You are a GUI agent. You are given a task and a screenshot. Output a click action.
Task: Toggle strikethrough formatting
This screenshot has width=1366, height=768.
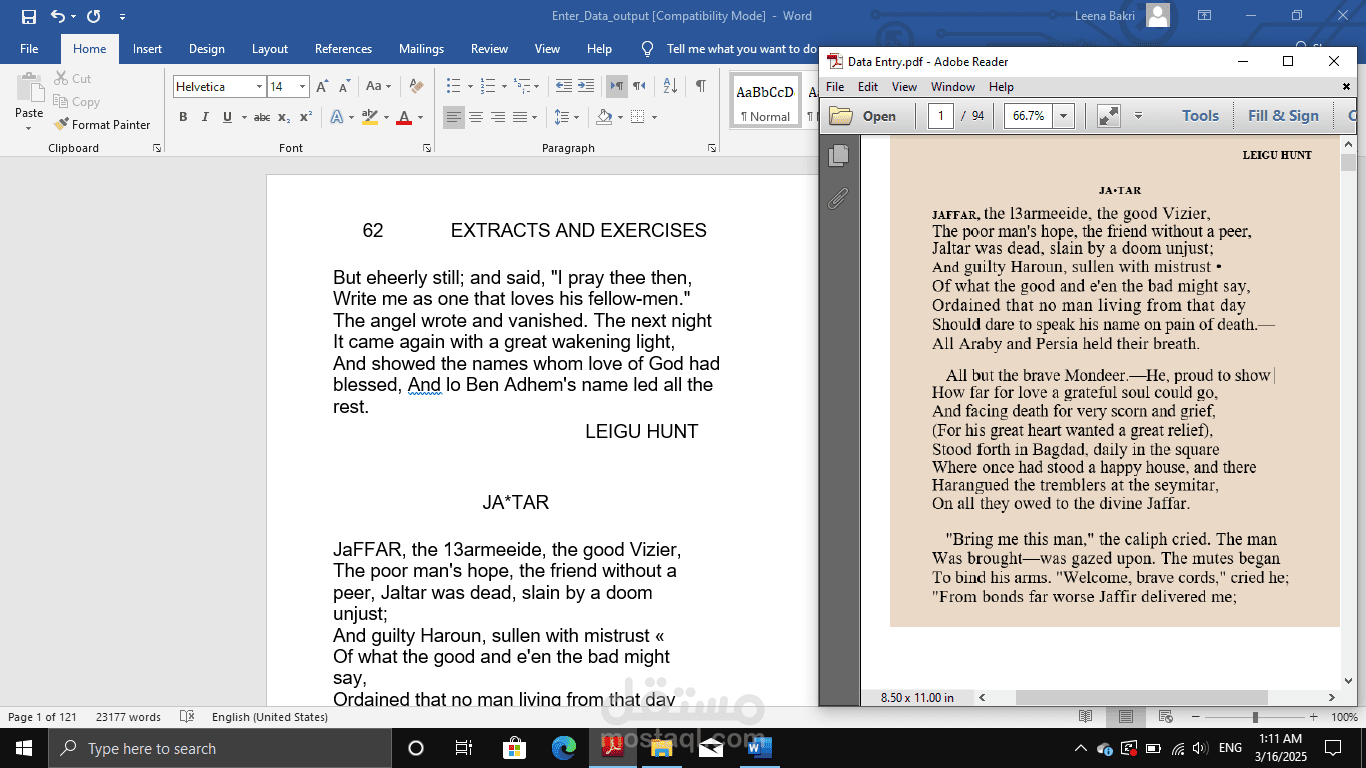point(262,117)
